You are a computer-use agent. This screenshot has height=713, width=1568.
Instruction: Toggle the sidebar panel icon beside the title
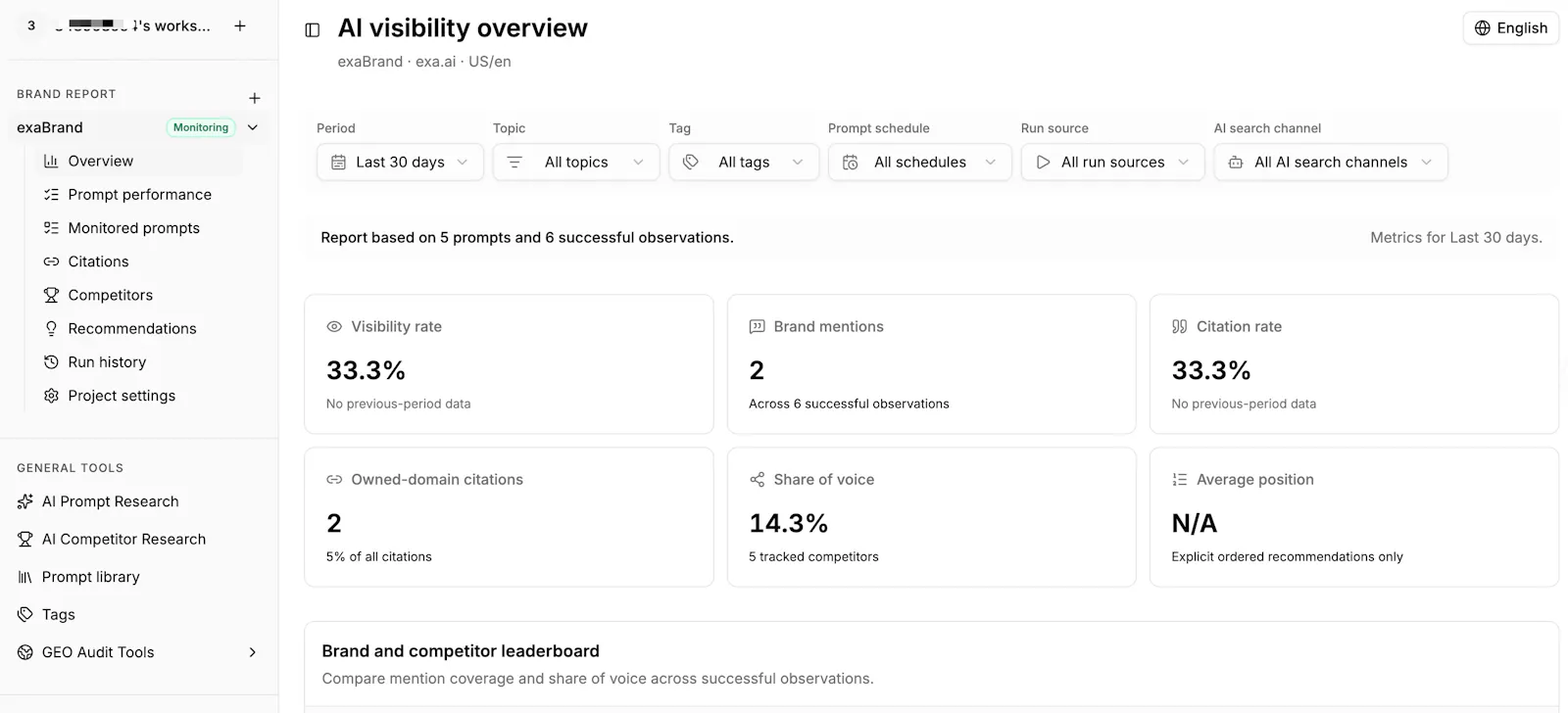point(313,30)
